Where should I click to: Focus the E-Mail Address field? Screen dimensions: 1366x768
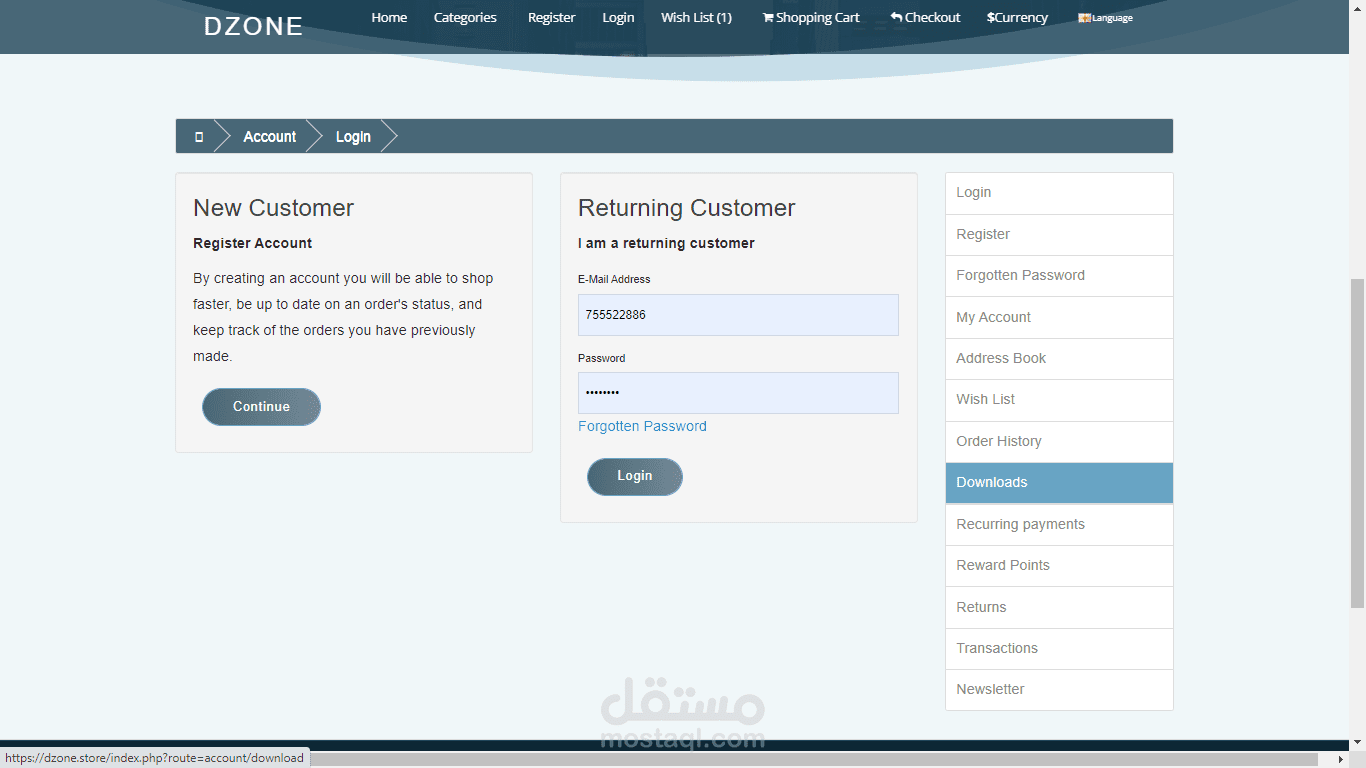pyautogui.click(x=738, y=315)
